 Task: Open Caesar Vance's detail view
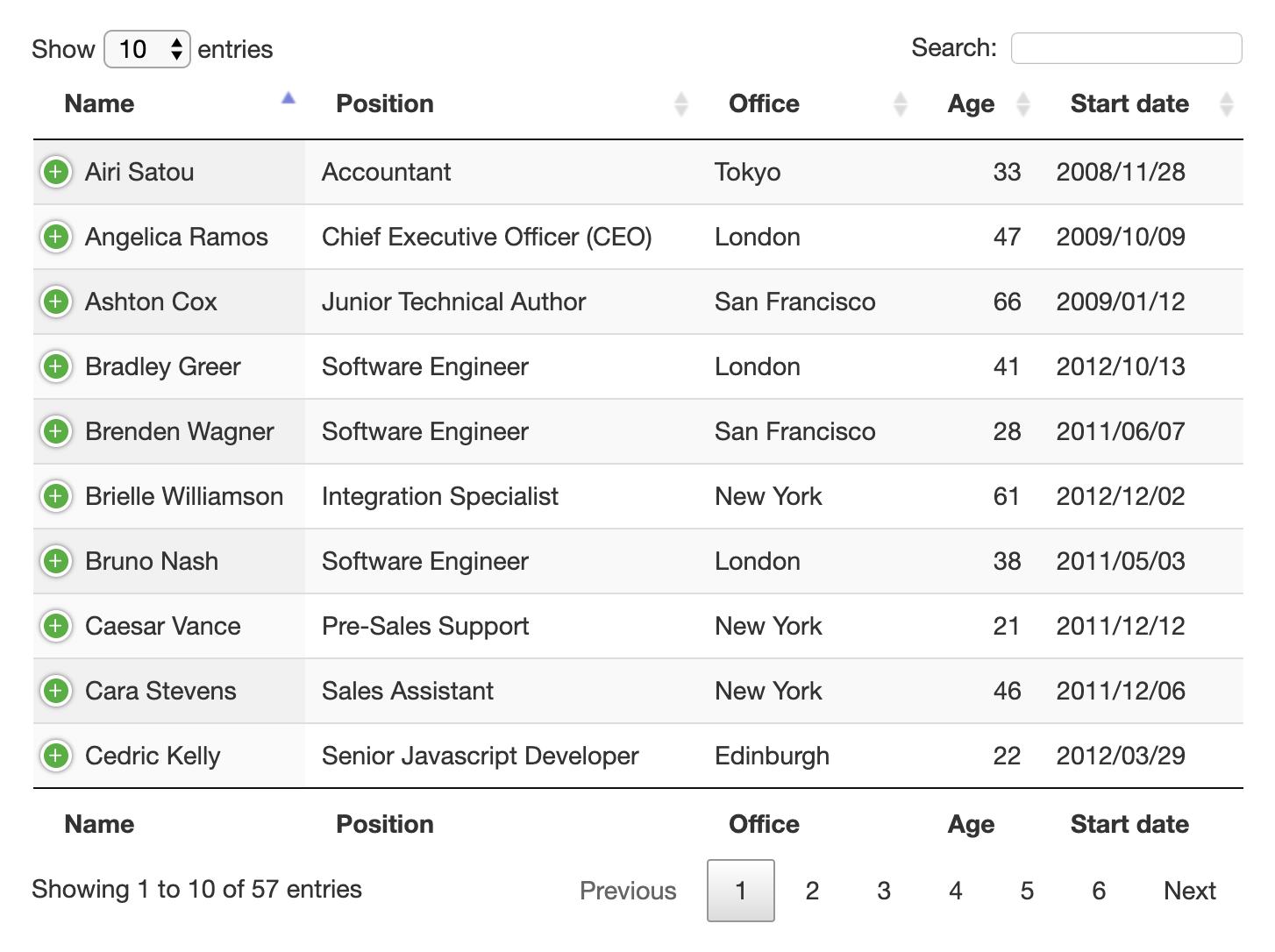56,626
